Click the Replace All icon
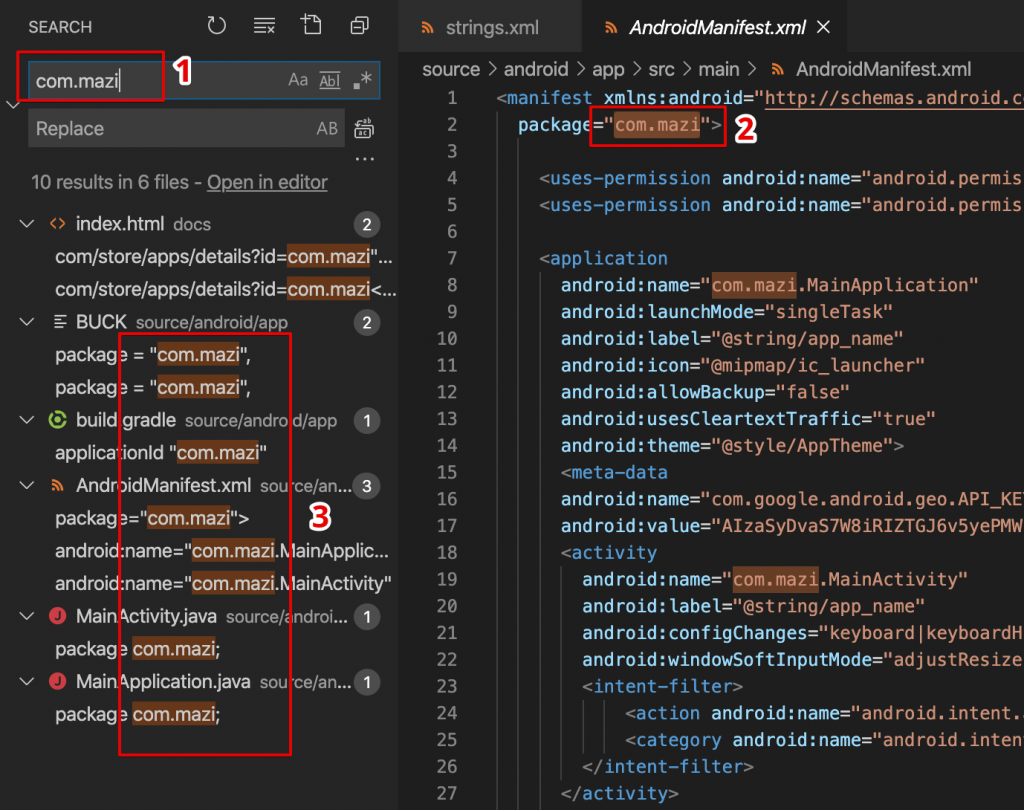The image size is (1024, 810). (365, 128)
